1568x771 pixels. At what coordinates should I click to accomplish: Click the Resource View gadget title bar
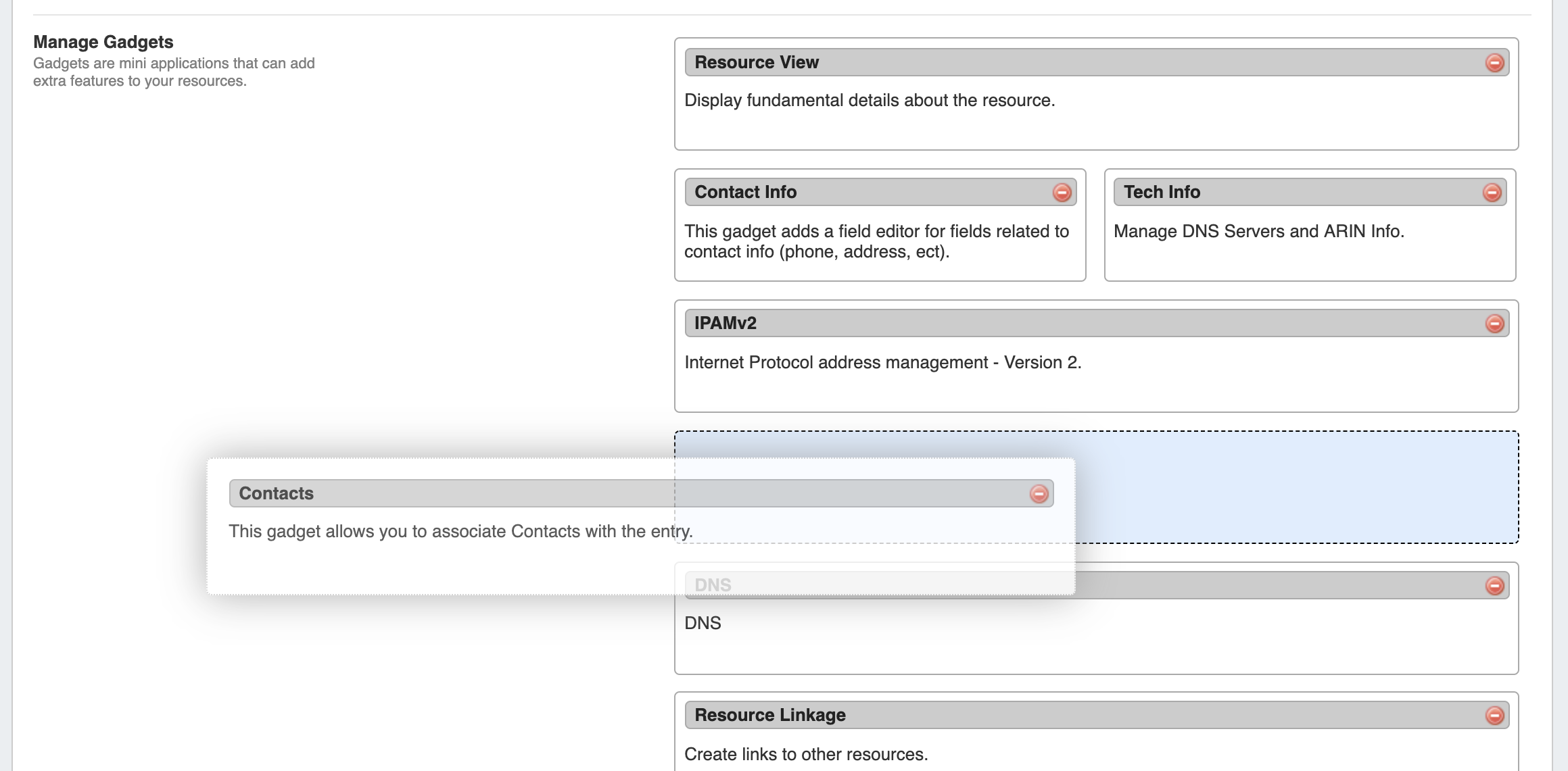pyautogui.click(x=1082, y=62)
